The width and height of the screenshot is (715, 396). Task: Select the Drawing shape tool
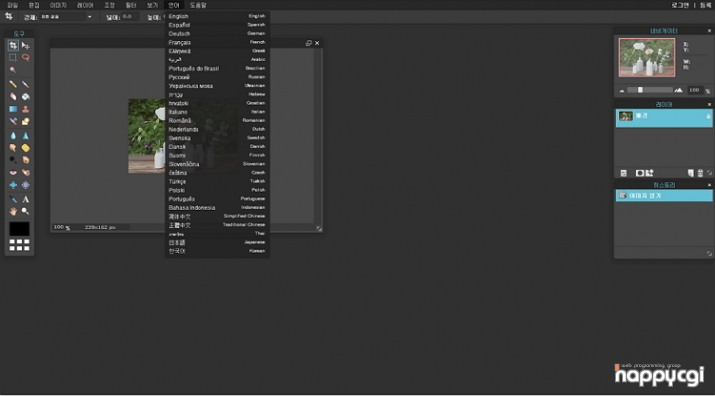26,121
